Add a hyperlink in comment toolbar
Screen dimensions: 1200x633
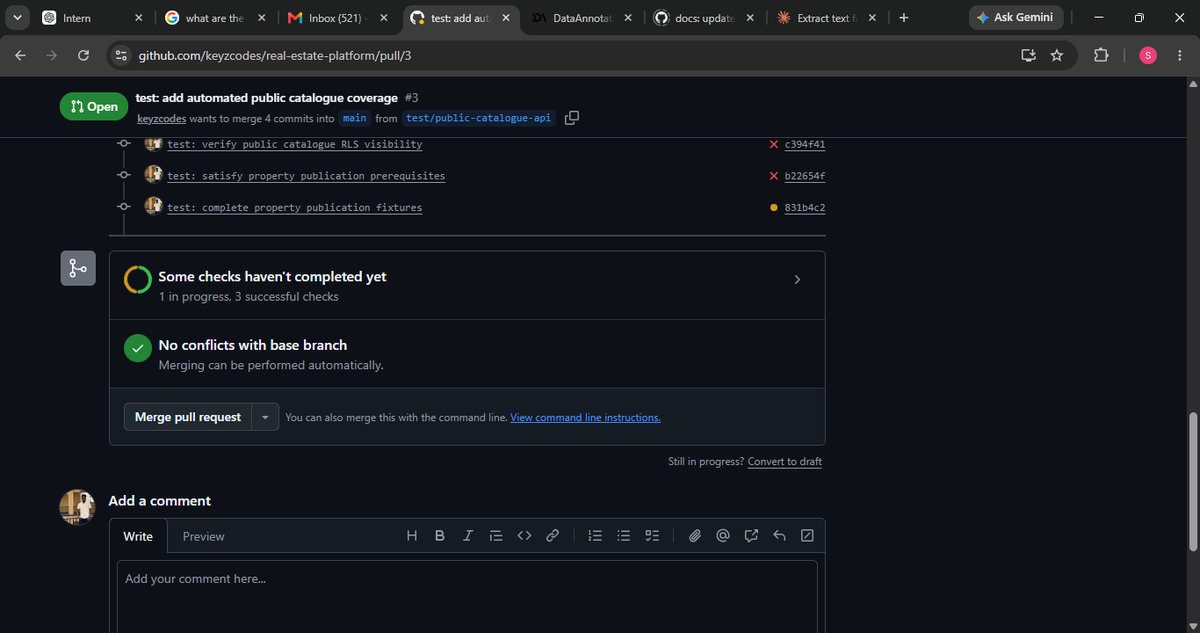click(x=552, y=536)
